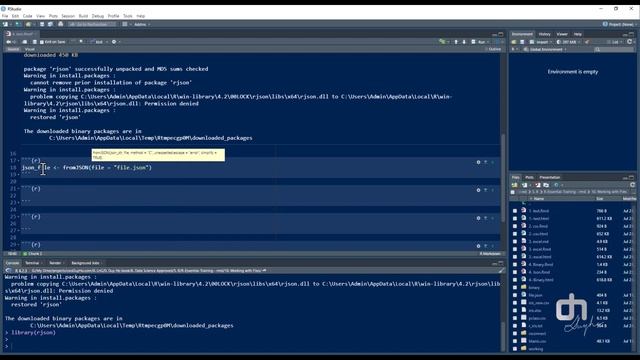Click the Save icon in main toolbar
The height and width of the screenshot is (360, 640).
click(x=42, y=24)
